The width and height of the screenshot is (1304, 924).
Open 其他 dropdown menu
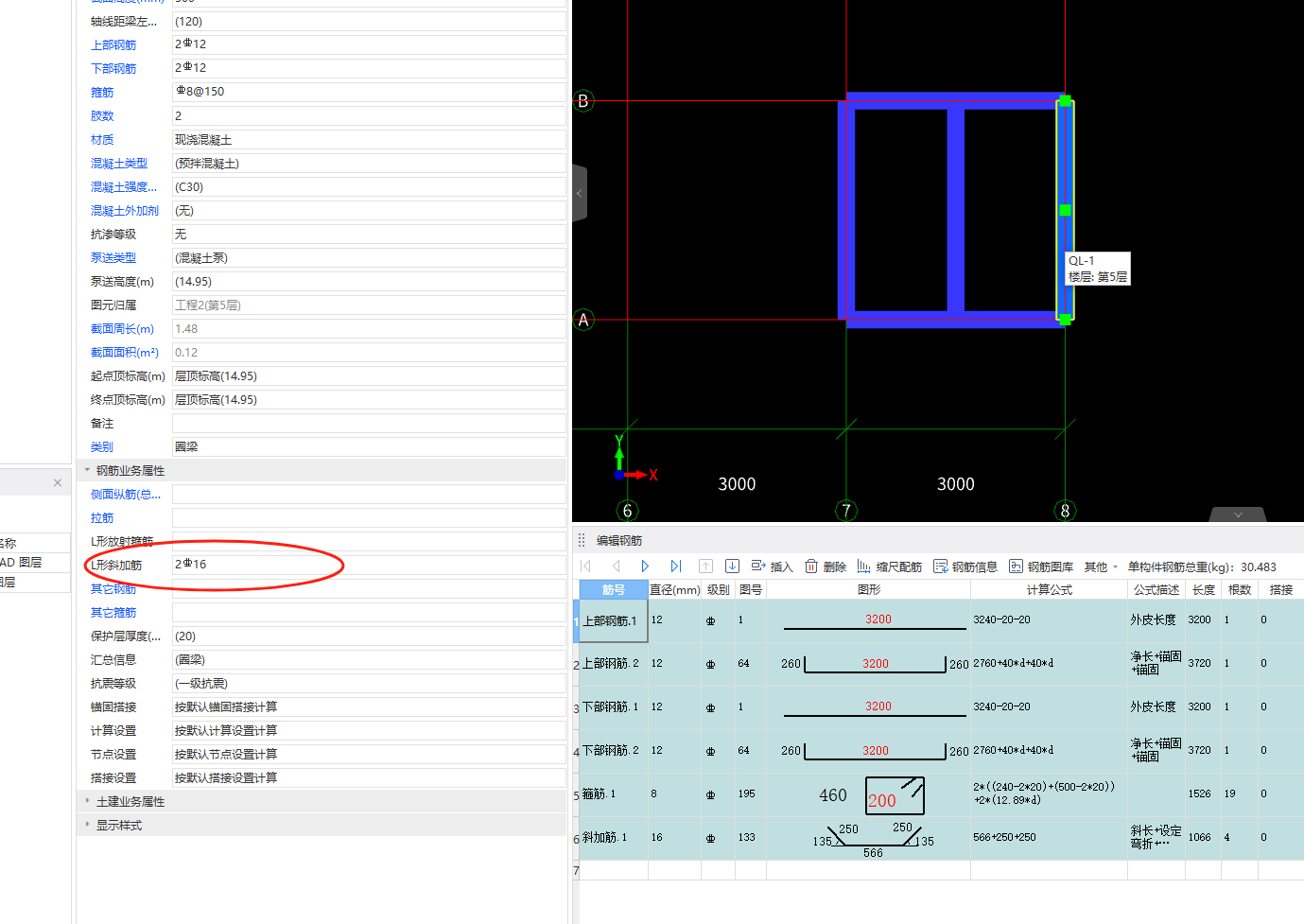[x=1101, y=567]
